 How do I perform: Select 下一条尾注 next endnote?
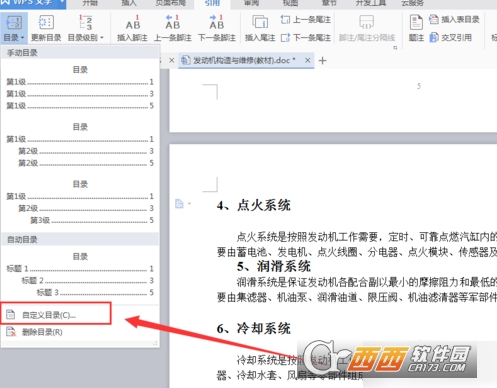click(306, 37)
